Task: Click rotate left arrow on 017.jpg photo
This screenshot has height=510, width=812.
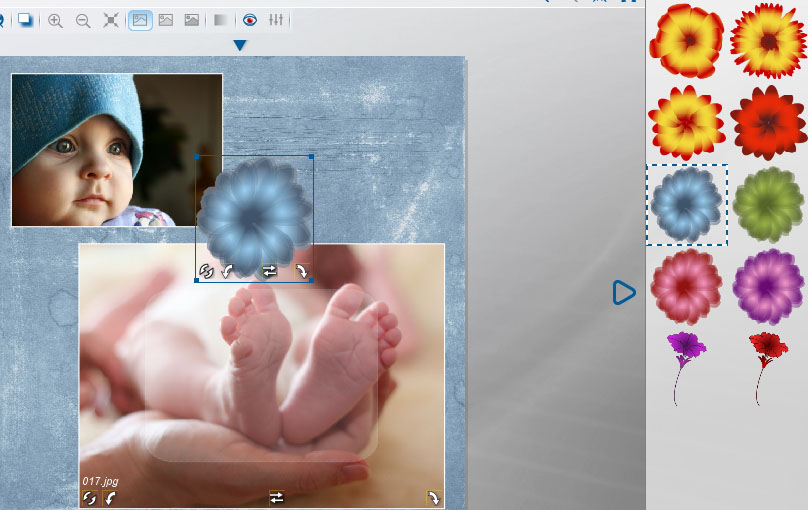Action: pyautogui.click(x=111, y=498)
